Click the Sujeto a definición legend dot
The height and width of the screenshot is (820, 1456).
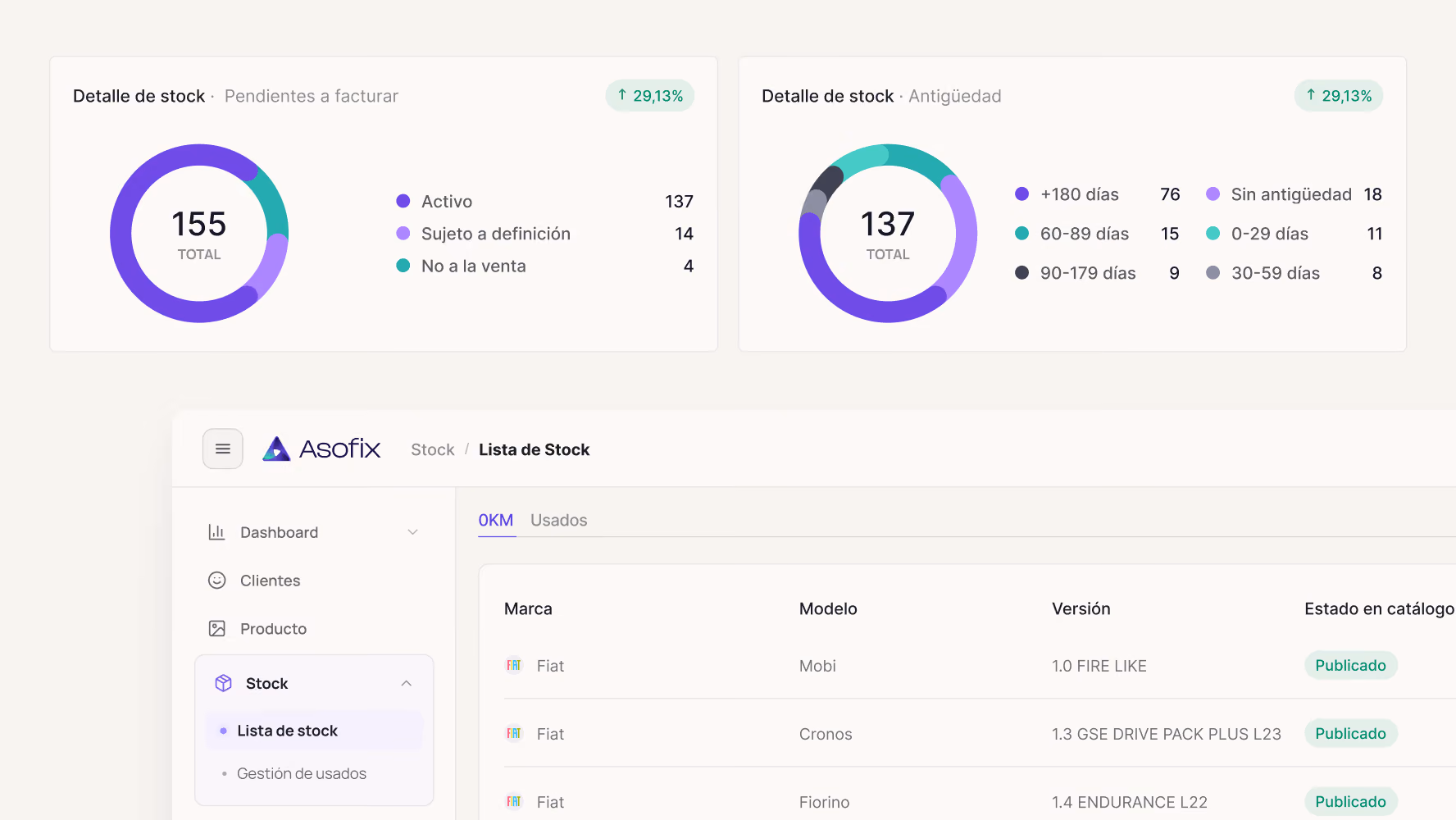click(403, 233)
